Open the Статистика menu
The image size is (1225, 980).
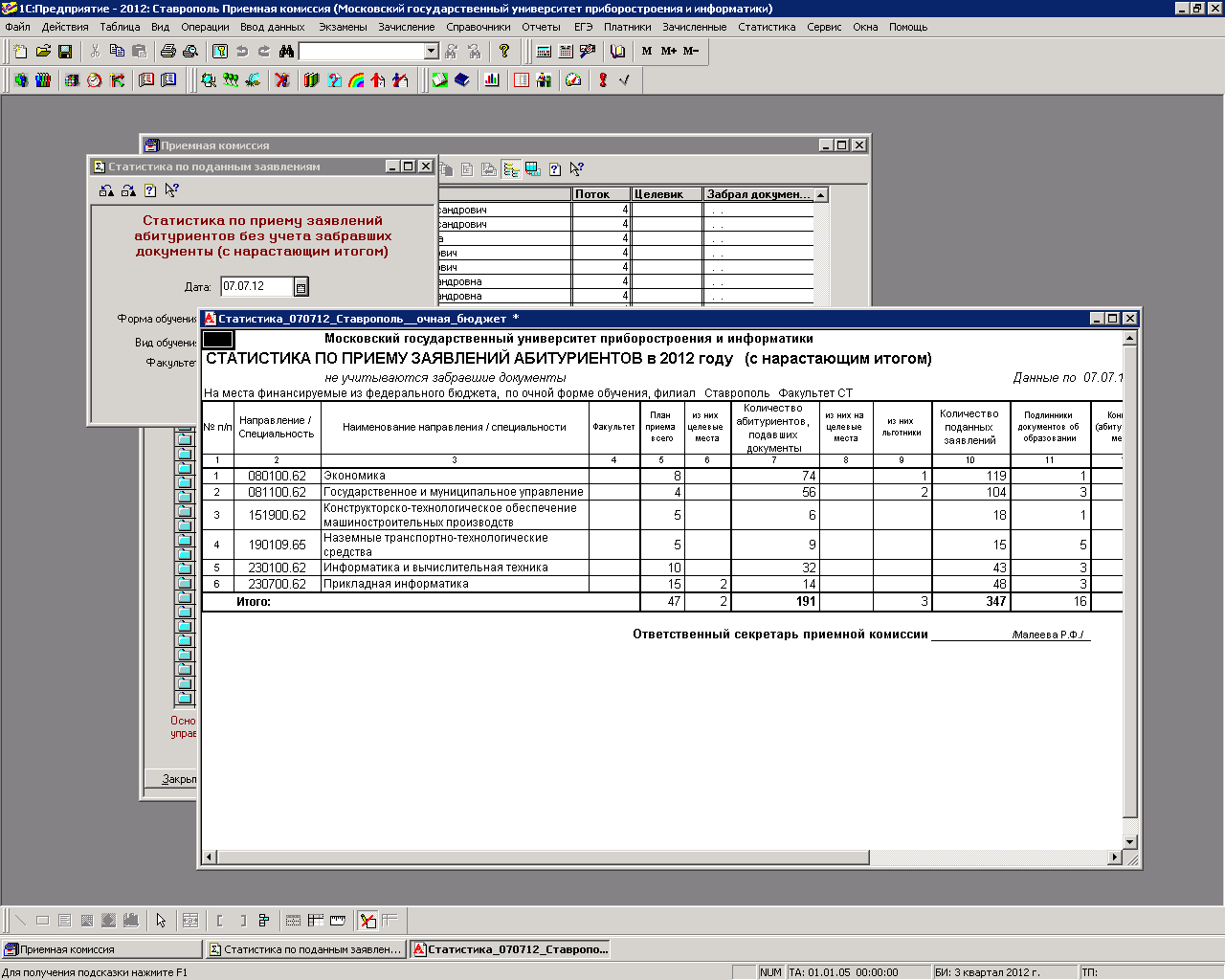click(x=767, y=27)
